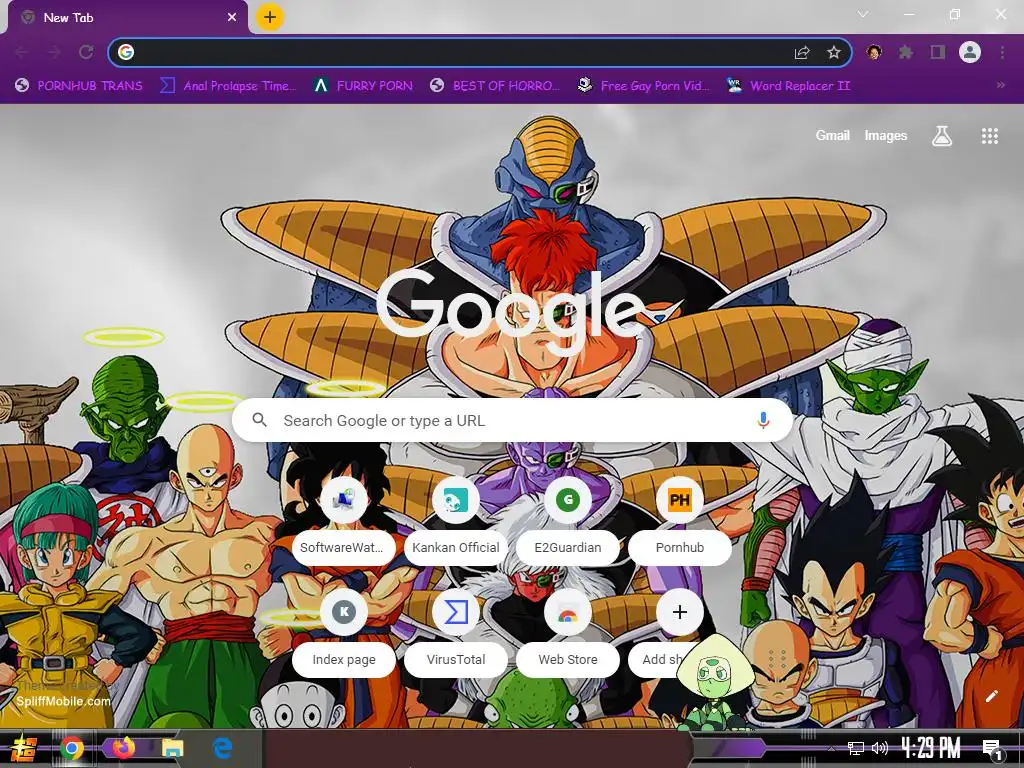Go forward with the forward arrow
Screen dimensions: 1024x768
point(54,52)
